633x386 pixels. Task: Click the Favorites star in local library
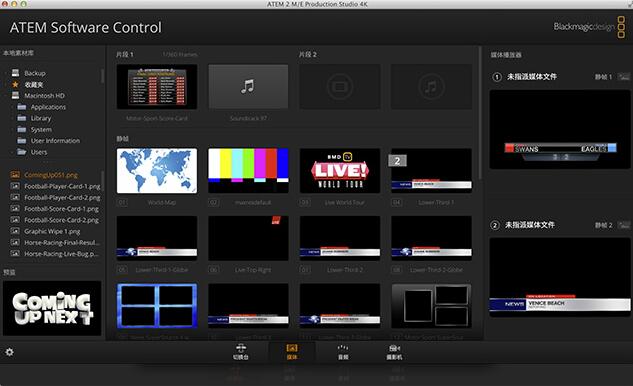pyautogui.click(x=15, y=84)
